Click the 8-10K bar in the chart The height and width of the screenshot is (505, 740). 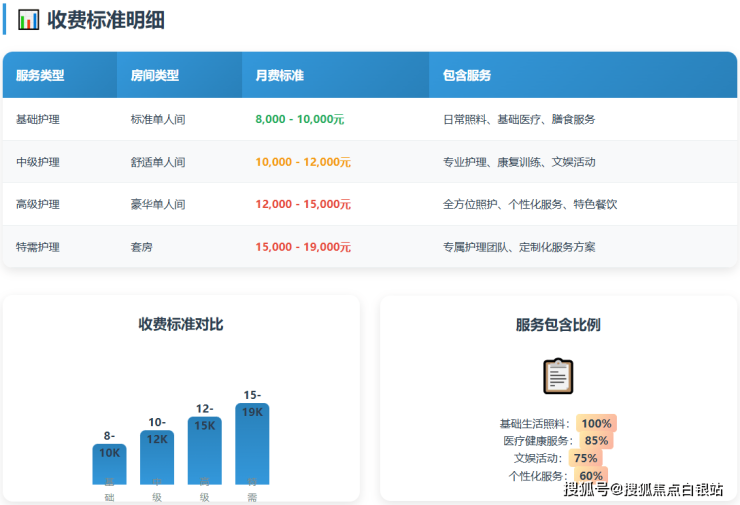109,464
